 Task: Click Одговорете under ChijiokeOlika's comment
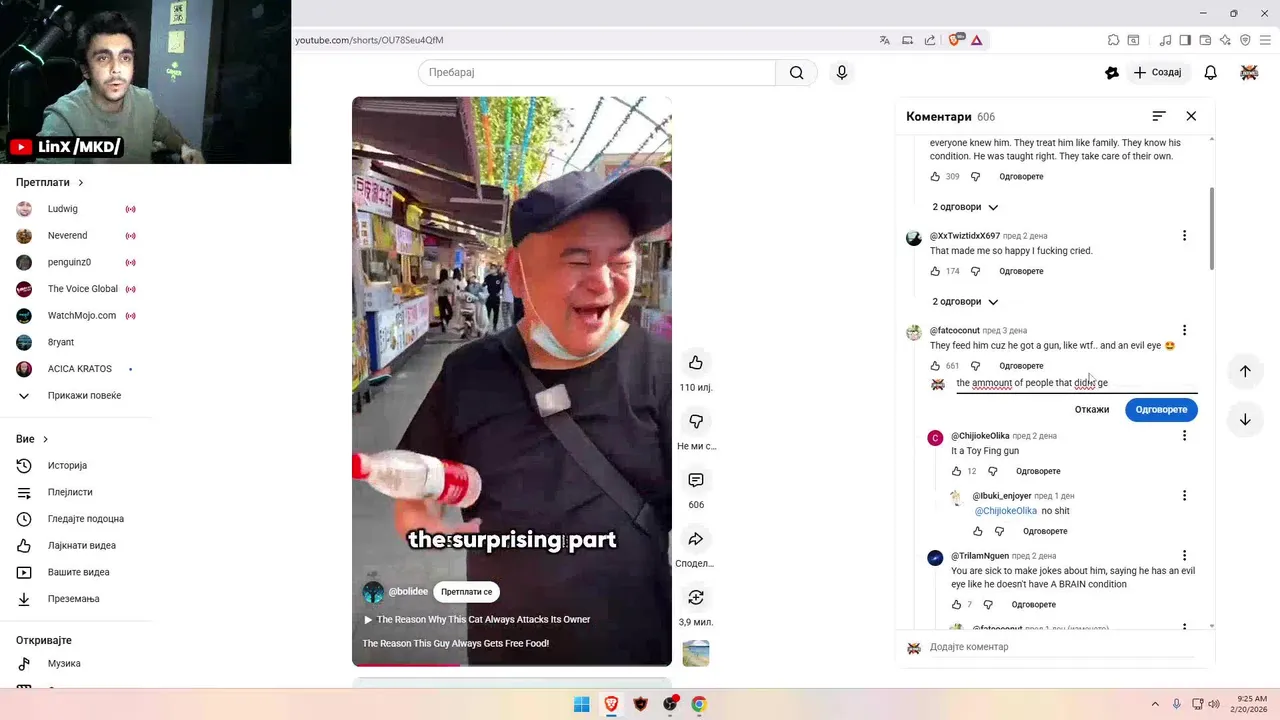1038,471
